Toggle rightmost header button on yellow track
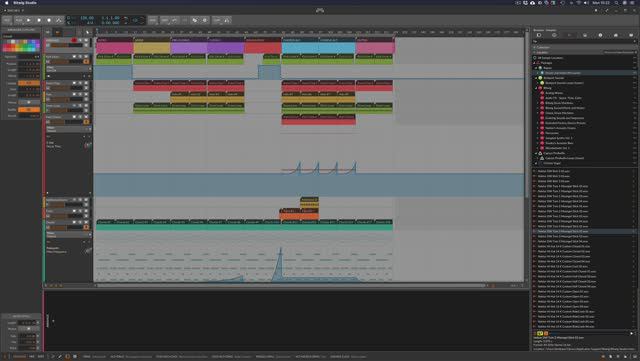Viewport: 640px width, 361px height. 86,94
